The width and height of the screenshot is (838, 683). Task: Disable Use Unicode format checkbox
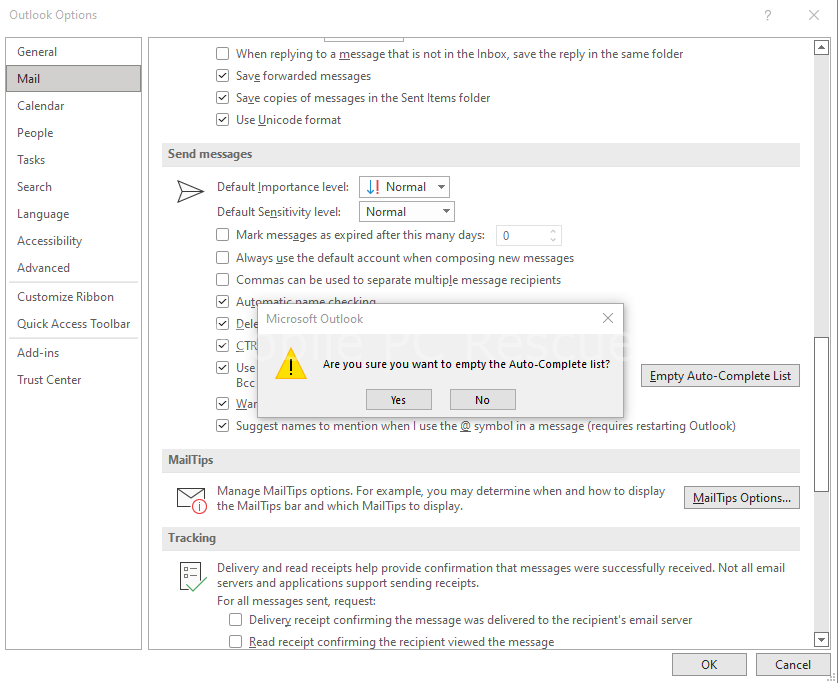(223, 120)
